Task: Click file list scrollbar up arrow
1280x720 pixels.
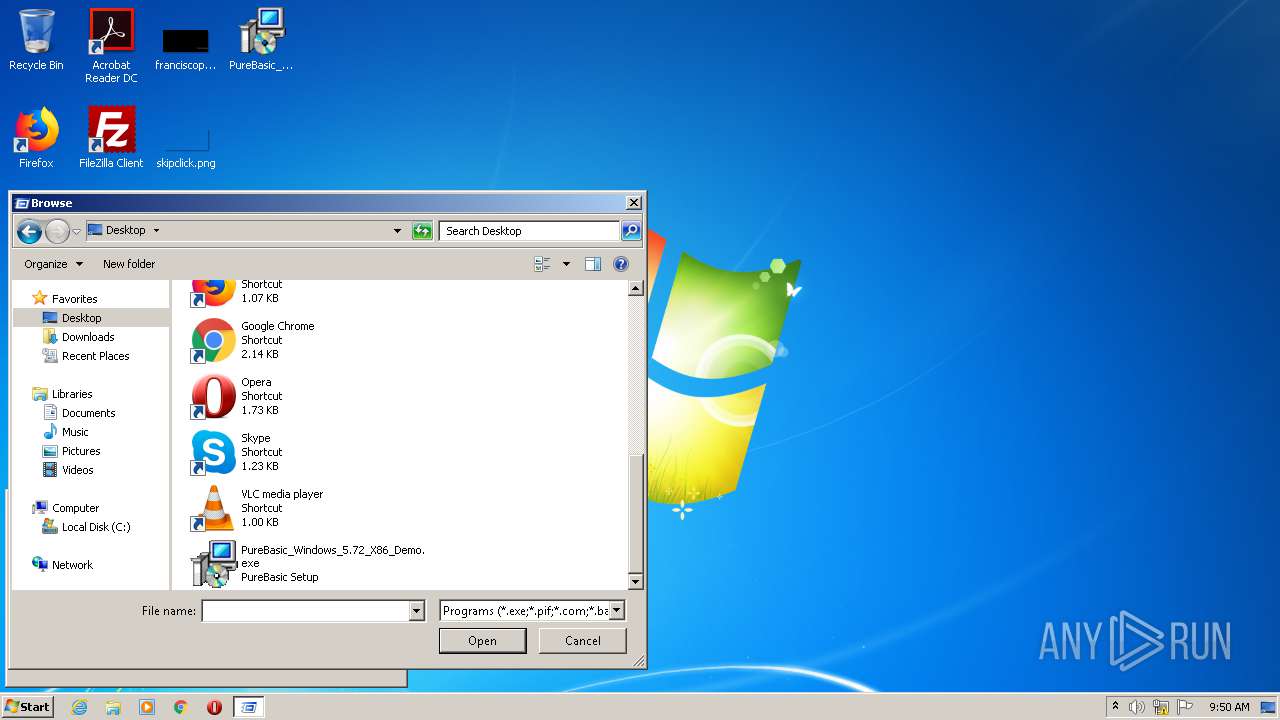Action: click(x=635, y=288)
